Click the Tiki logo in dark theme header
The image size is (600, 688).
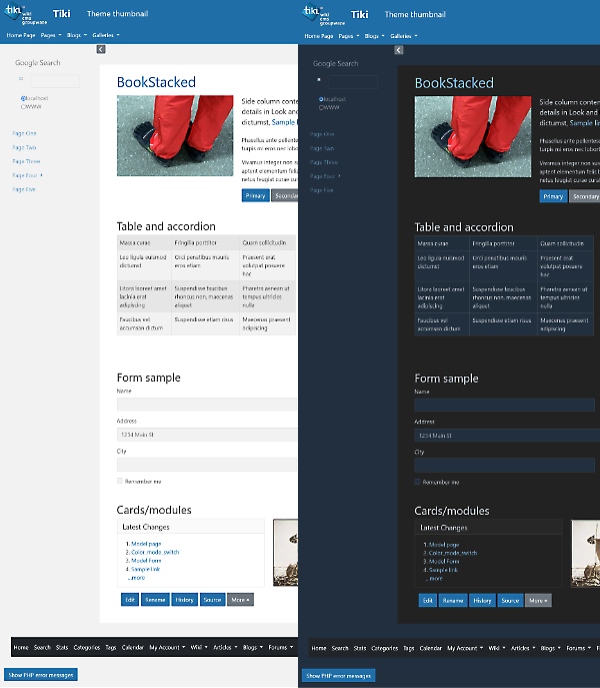click(x=320, y=14)
